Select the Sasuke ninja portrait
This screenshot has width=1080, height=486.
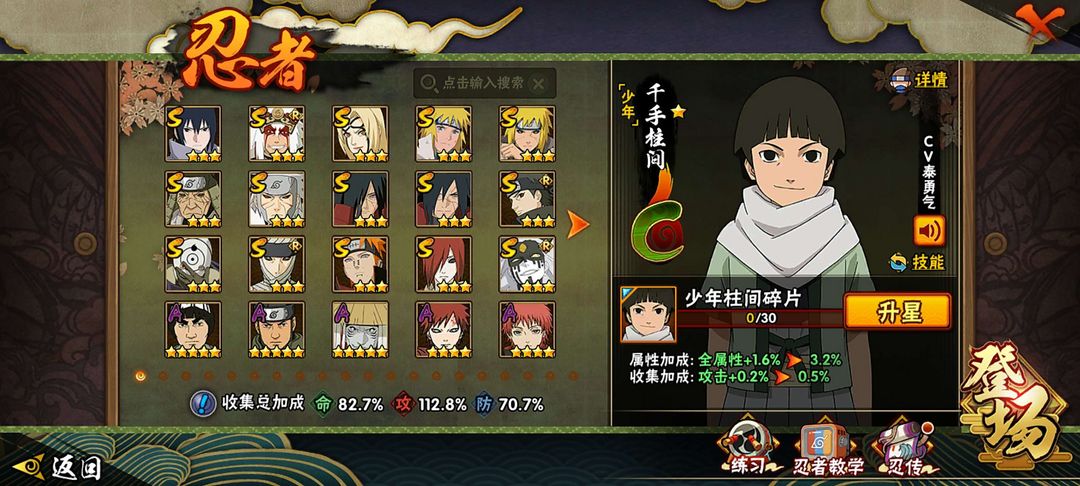[193, 134]
